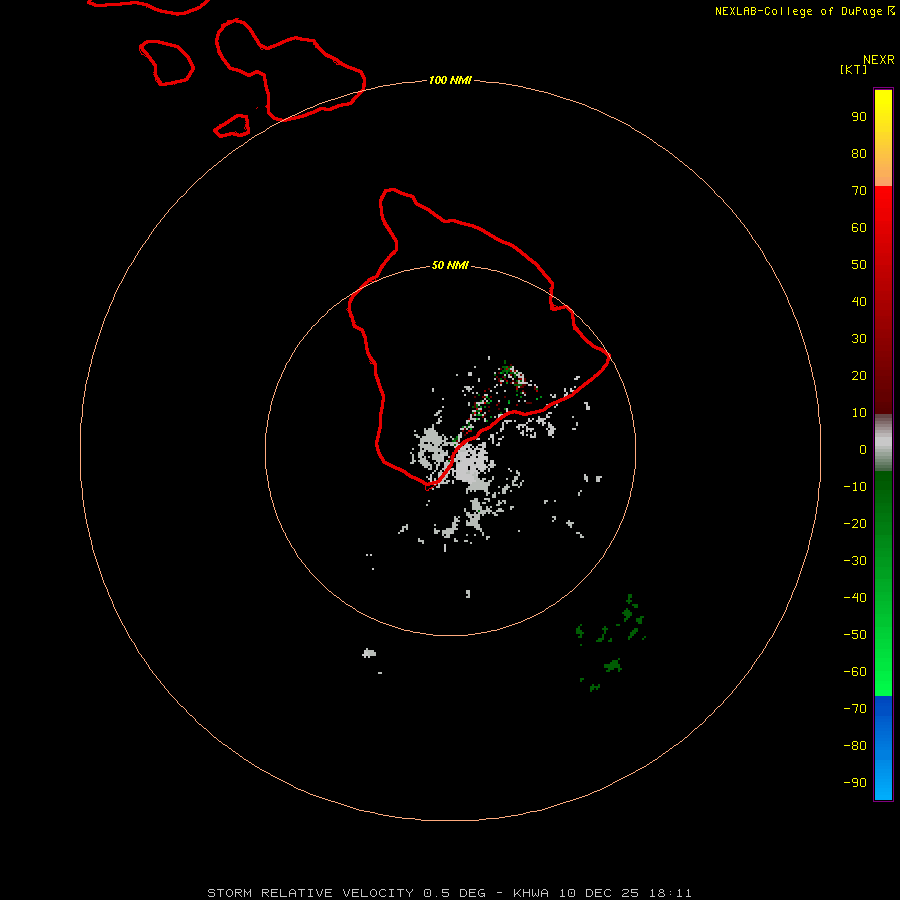The width and height of the screenshot is (900, 900).
Task: Click the -40 value on the velocity scale
Action: [855, 598]
